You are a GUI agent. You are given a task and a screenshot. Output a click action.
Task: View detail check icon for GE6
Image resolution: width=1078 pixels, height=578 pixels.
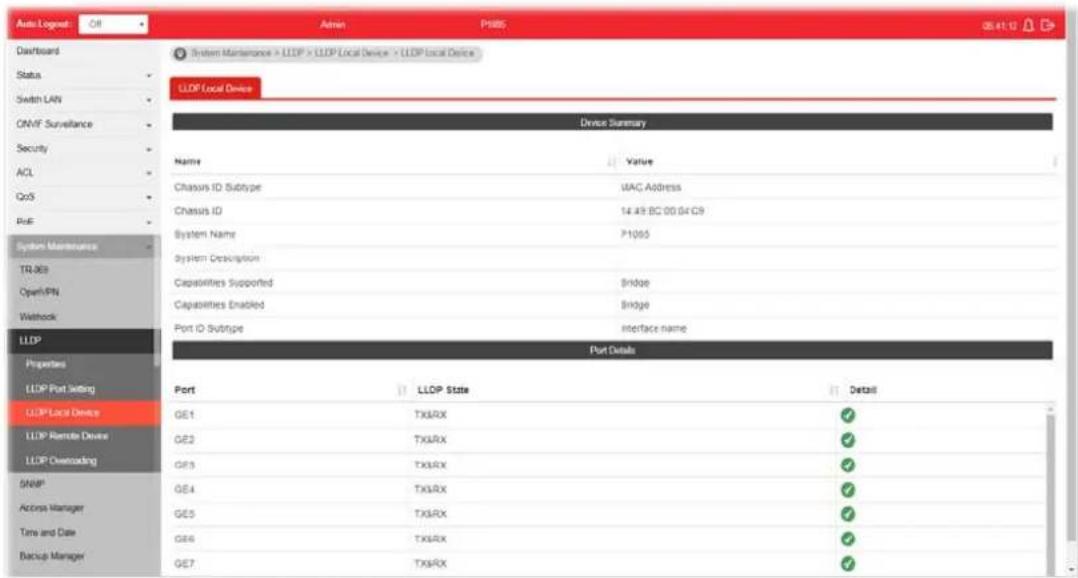pyautogui.click(x=848, y=539)
